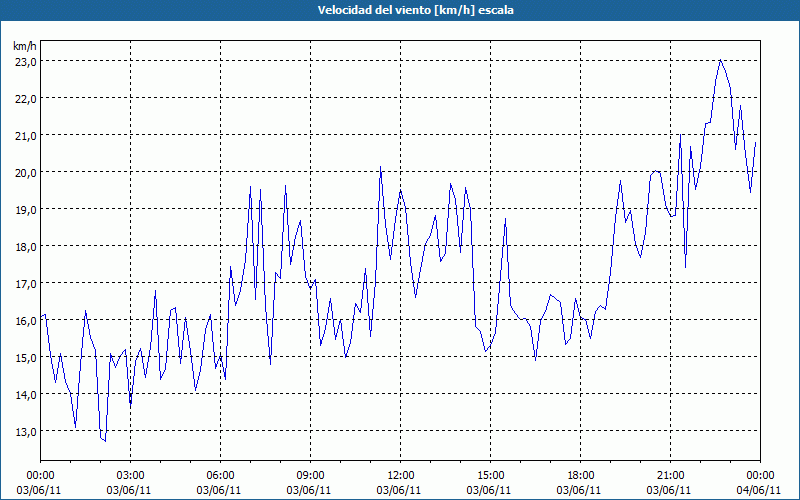Click the "21:00" time label
The height and width of the screenshot is (500, 800).
pos(670,476)
